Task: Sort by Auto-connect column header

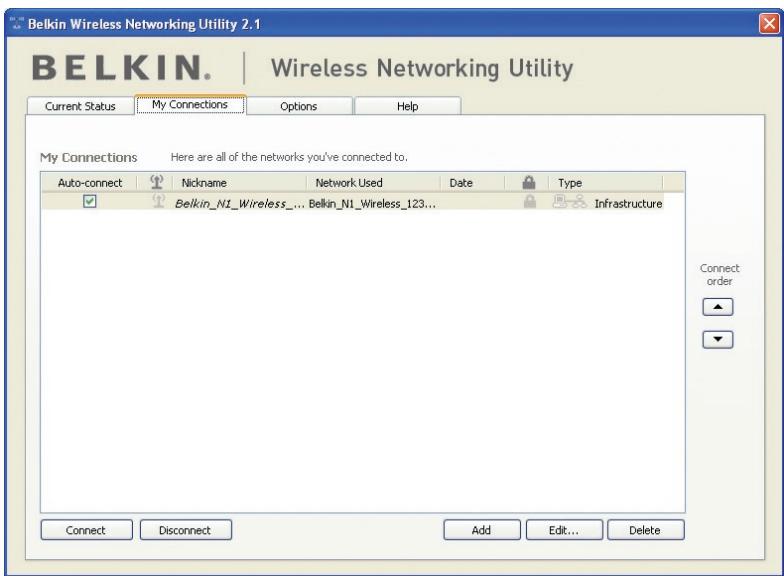Action: pos(90,182)
